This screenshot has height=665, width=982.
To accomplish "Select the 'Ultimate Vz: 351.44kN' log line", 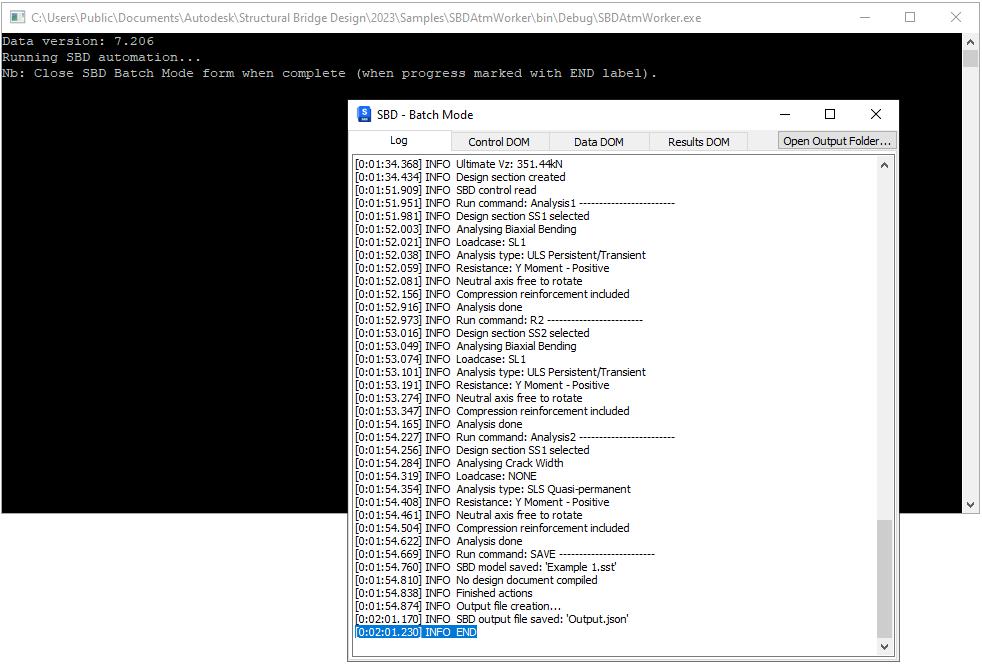I will tap(458, 164).
